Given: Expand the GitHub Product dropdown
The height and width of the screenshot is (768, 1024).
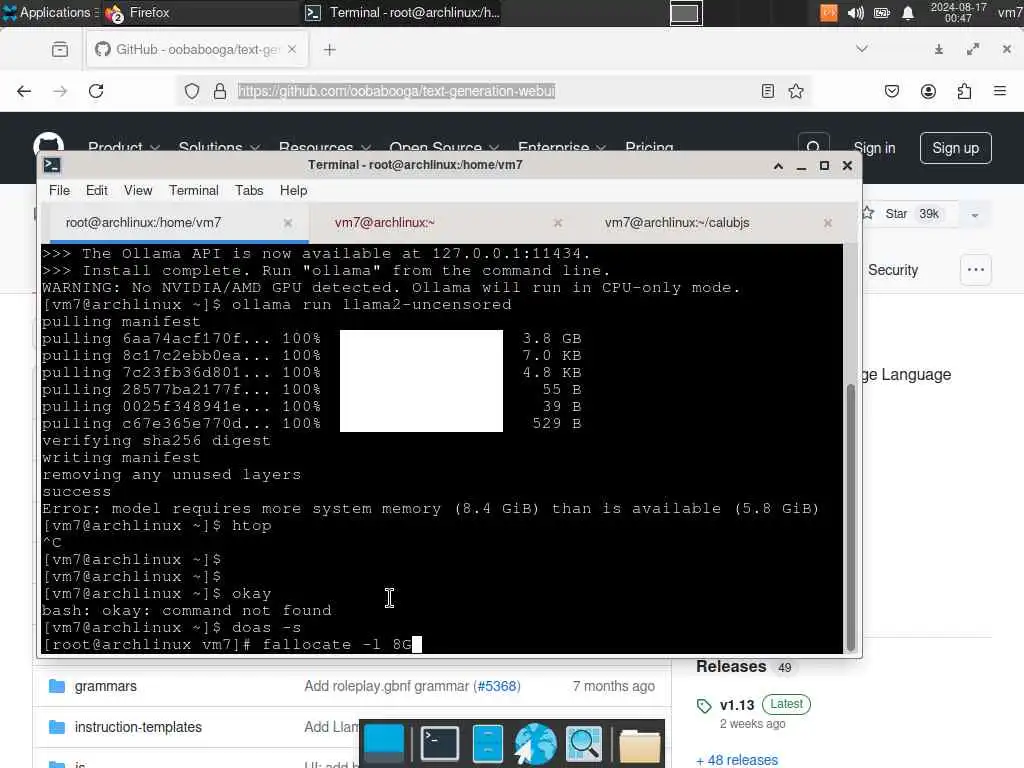Looking at the screenshot, I should coord(123,148).
